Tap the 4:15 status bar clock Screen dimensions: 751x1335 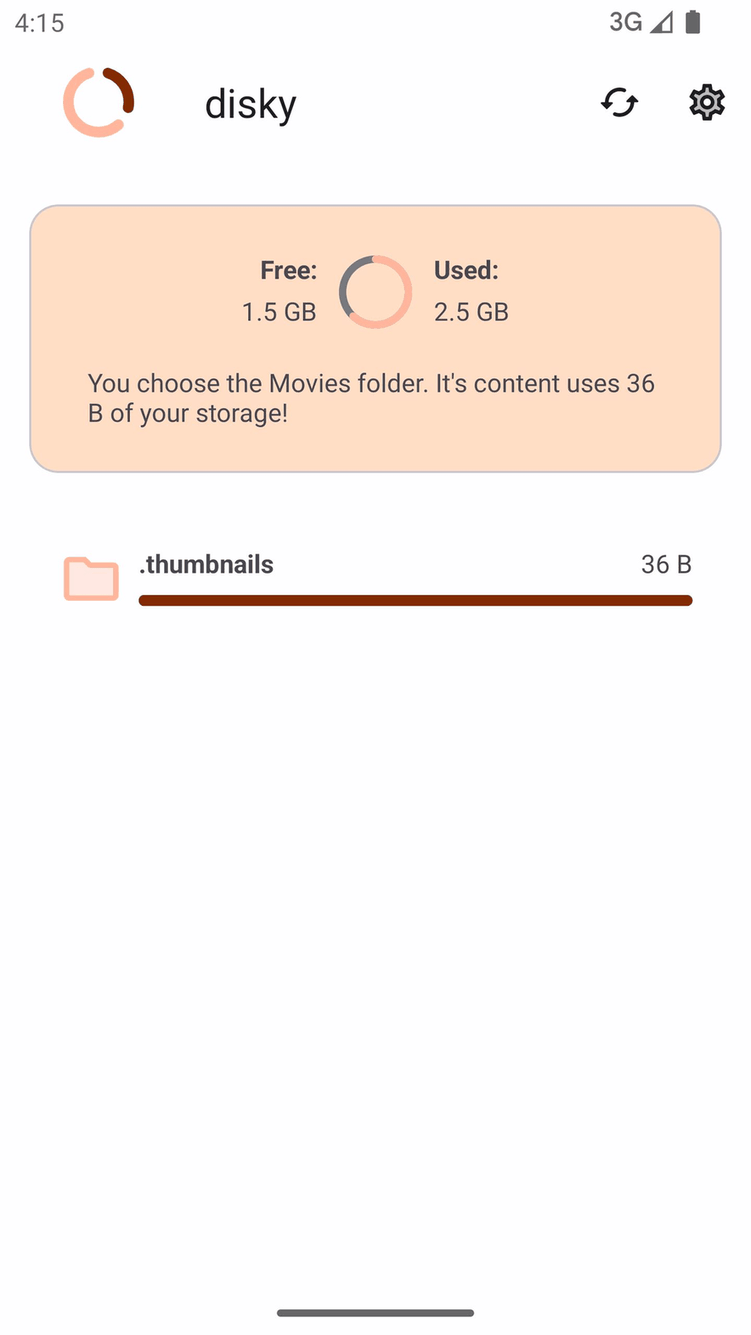(x=40, y=22)
